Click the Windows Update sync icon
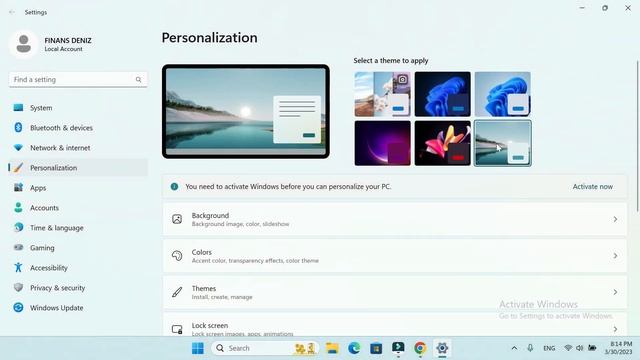Viewport: 640px width, 360px height. [x=18, y=307]
